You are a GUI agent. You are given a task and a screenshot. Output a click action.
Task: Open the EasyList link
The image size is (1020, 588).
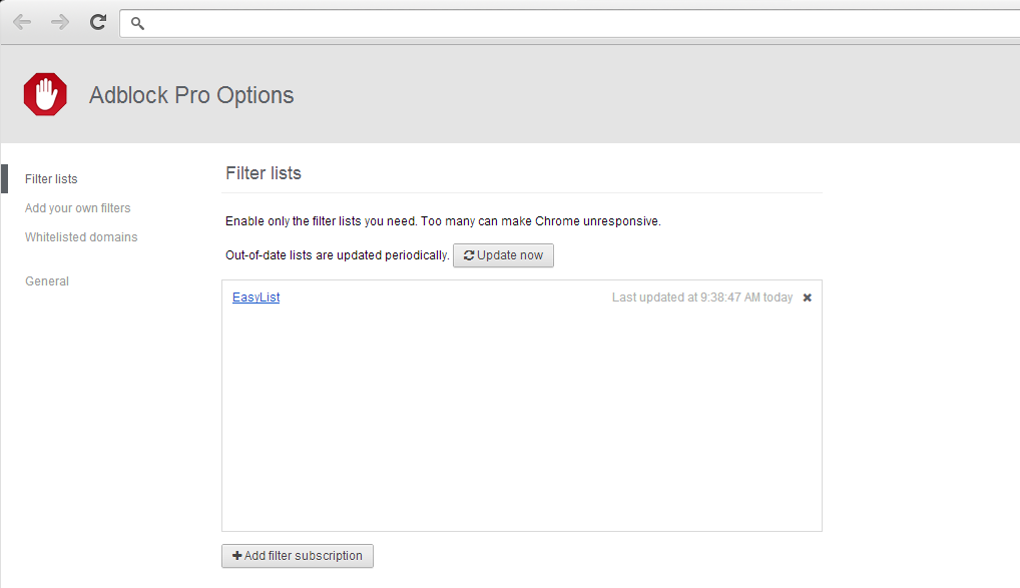click(256, 297)
